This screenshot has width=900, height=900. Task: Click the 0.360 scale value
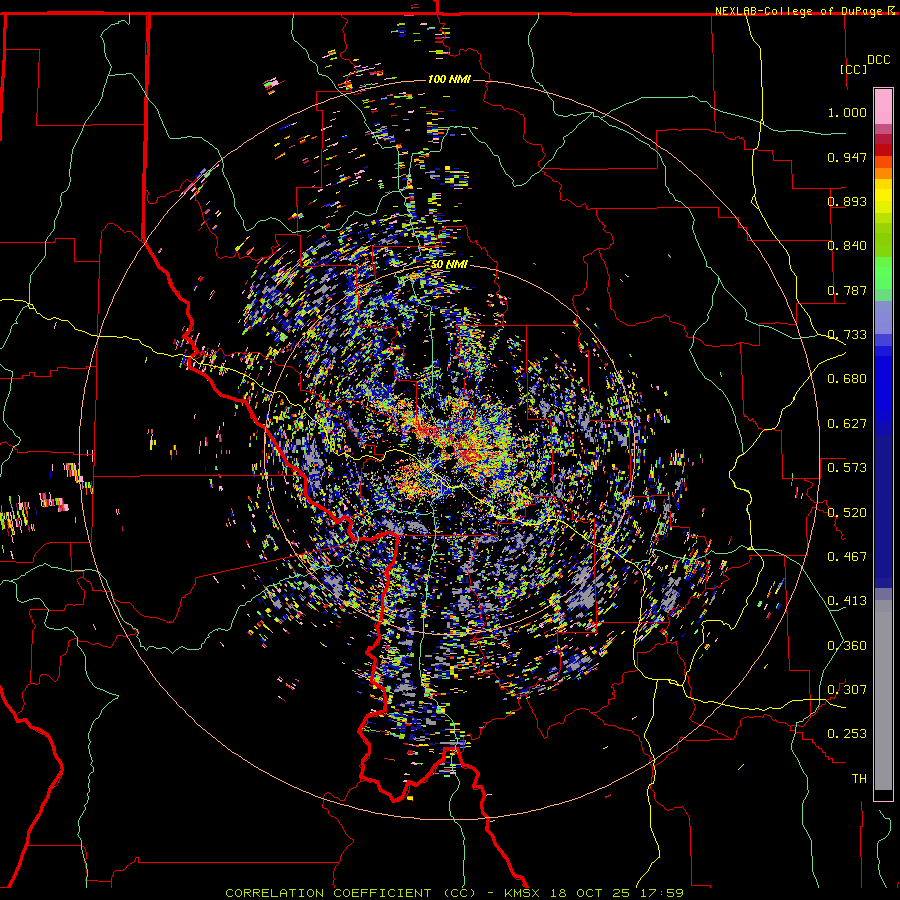(x=847, y=646)
